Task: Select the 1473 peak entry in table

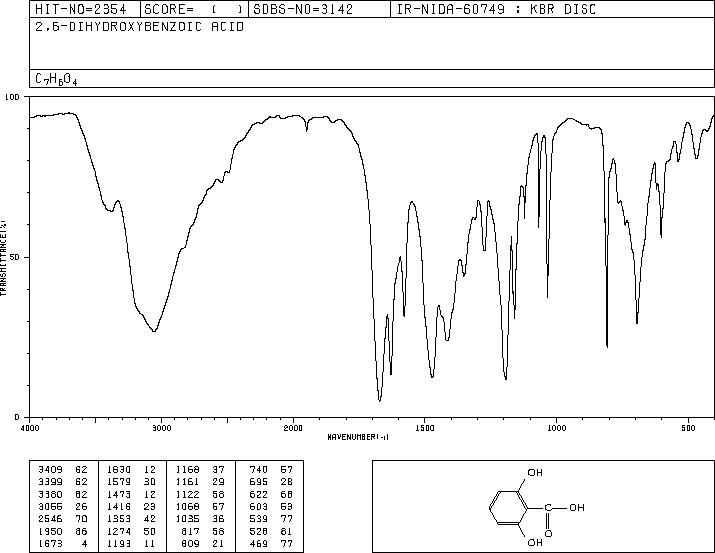Action: [x=132, y=494]
